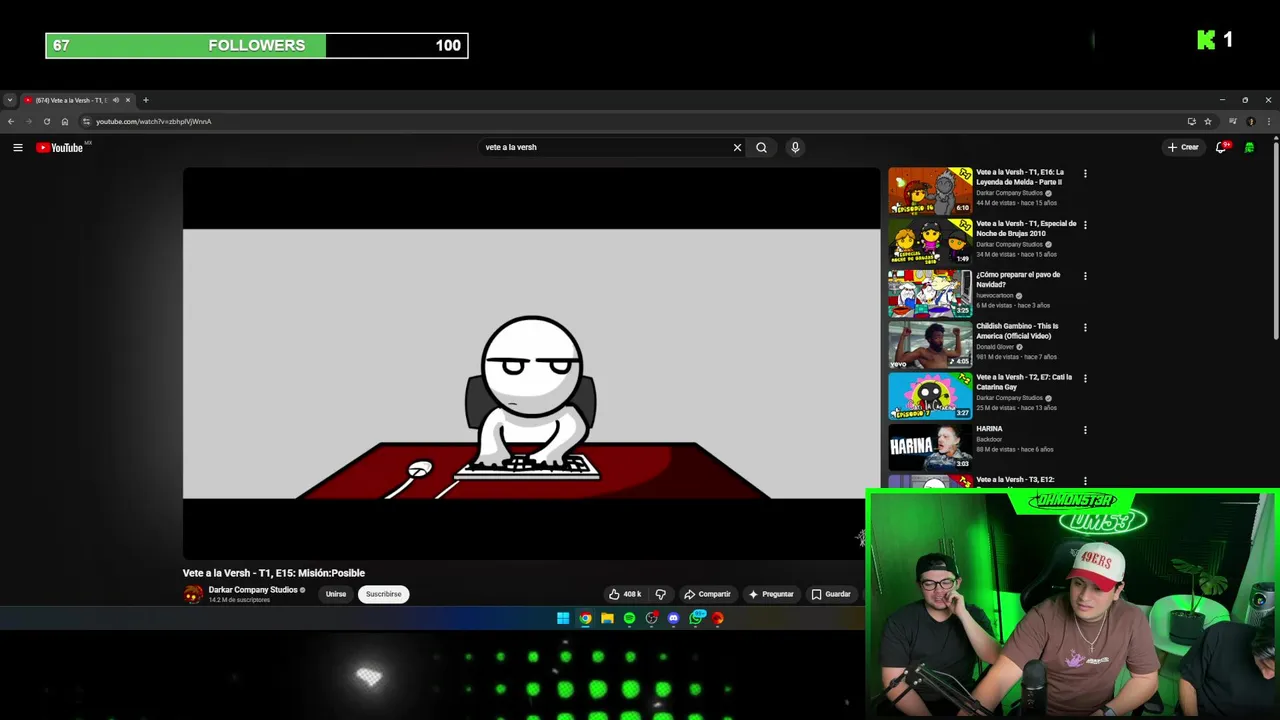This screenshot has width=1280, height=720.
Task: Open Childish Gambino This Is America thumbnail
Action: click(x=930, y=344)
